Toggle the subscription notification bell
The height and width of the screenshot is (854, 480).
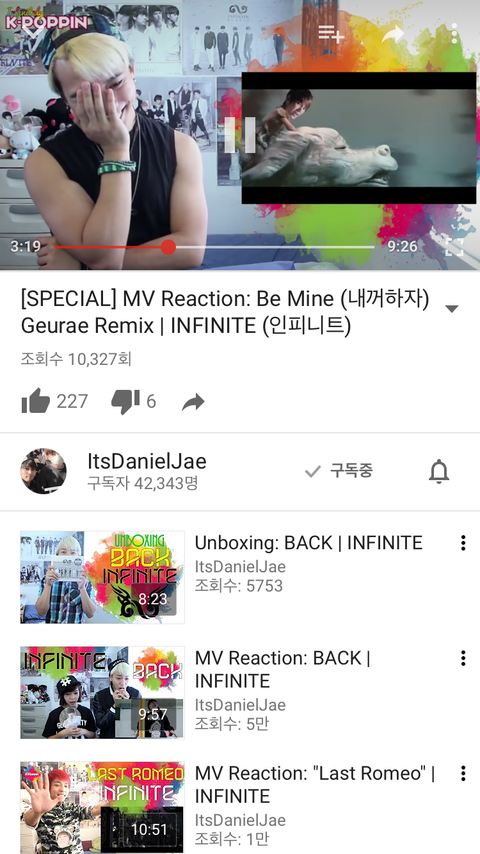(x=439, y=471)
